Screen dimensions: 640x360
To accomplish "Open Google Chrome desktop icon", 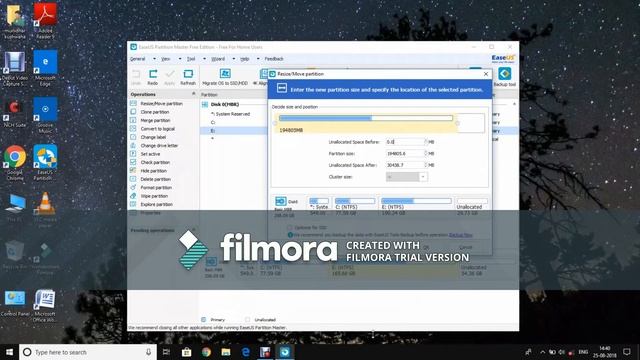I will coord(15,163).
